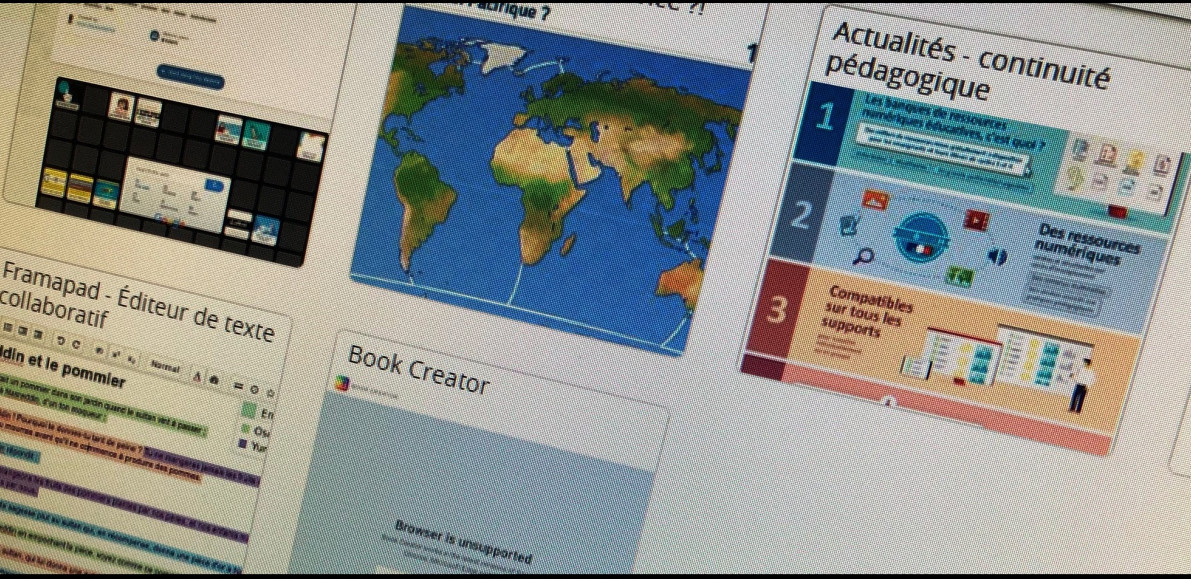The height and width of the screenshot is (579, 1191).
Task: Open the Book Creator card title
Action: tap(418, 369)
